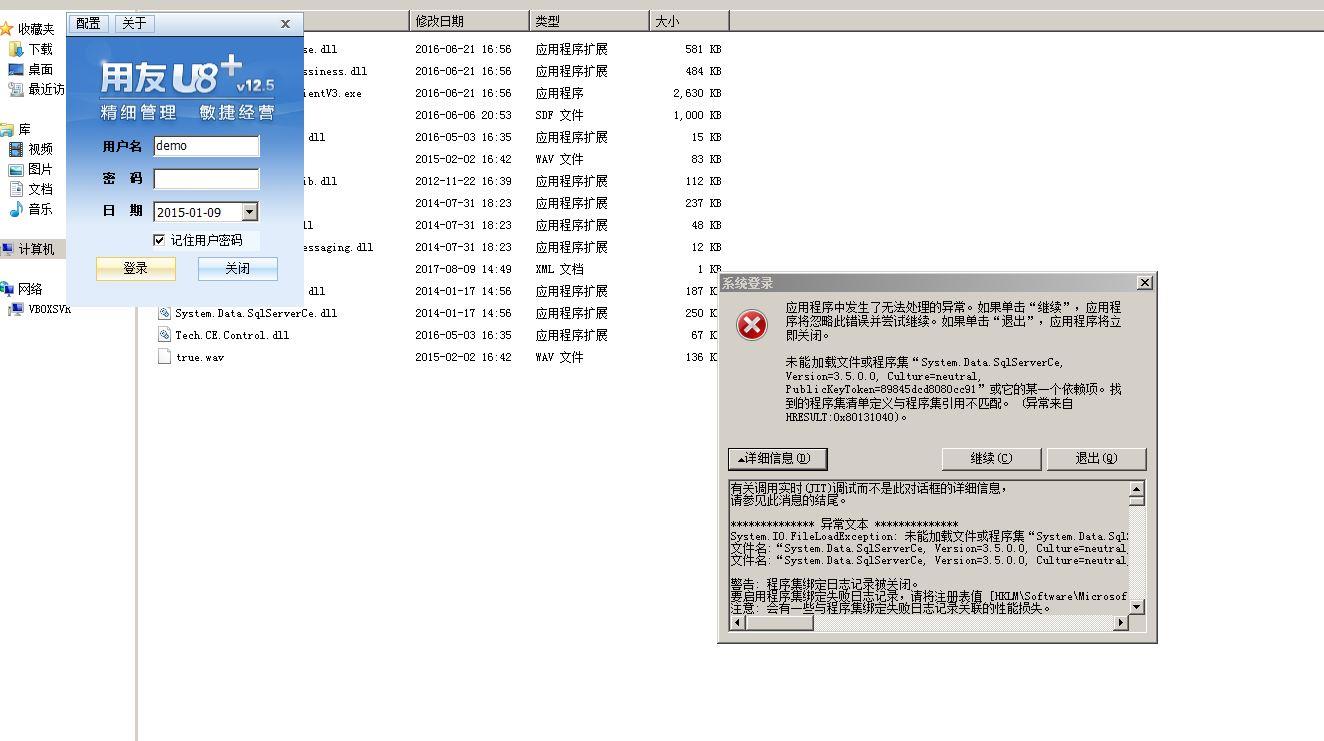This screenshot has width=1324, height=741.
Task: Click the 83 KB size cell
Action: (706, 159)
